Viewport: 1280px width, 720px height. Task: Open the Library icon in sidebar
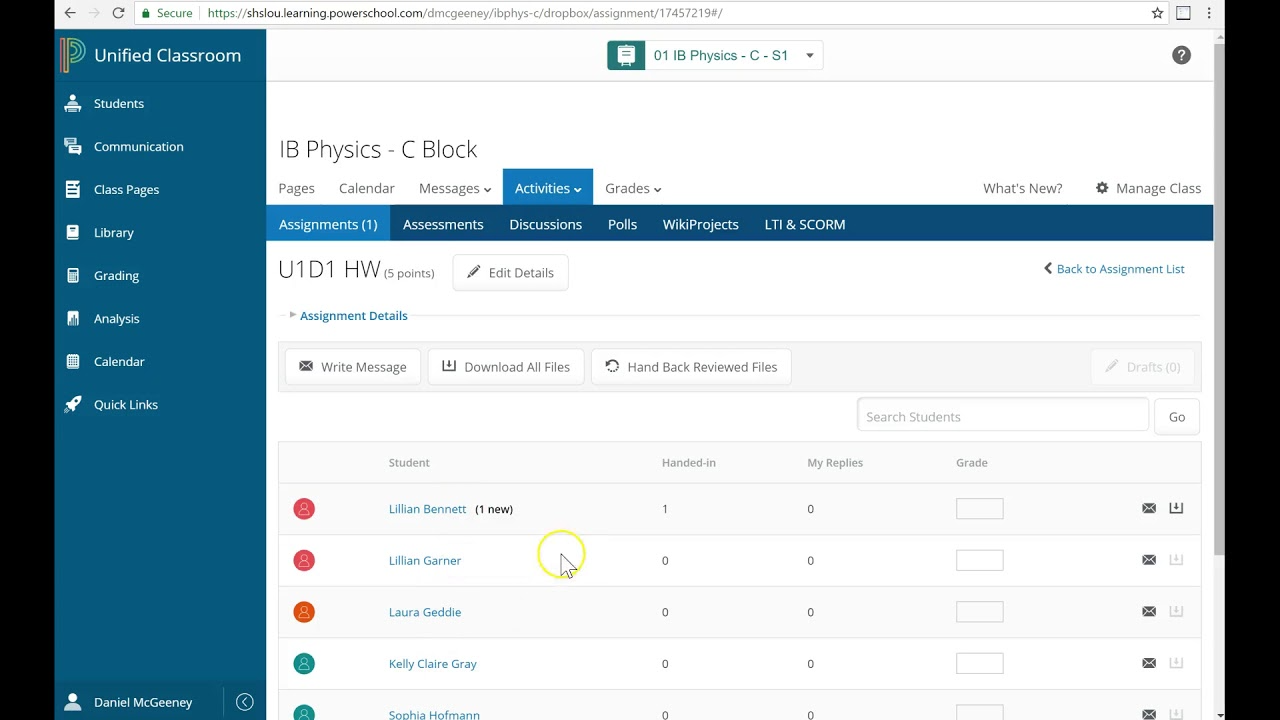(73, 232)
